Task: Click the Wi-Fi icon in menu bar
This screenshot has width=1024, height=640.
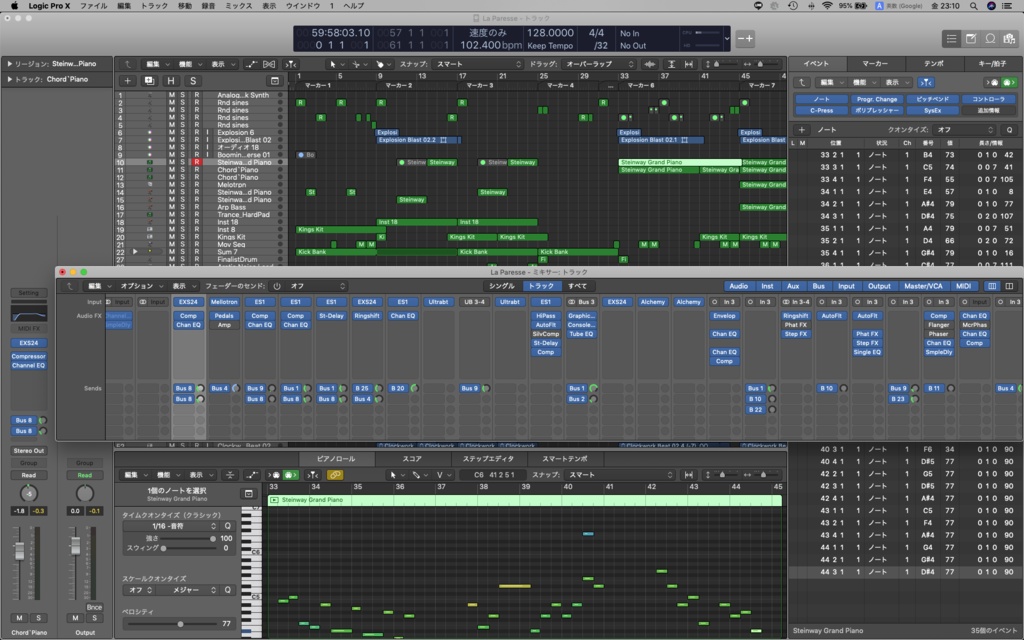Action: pyautogui.click(x=827, y=6)
